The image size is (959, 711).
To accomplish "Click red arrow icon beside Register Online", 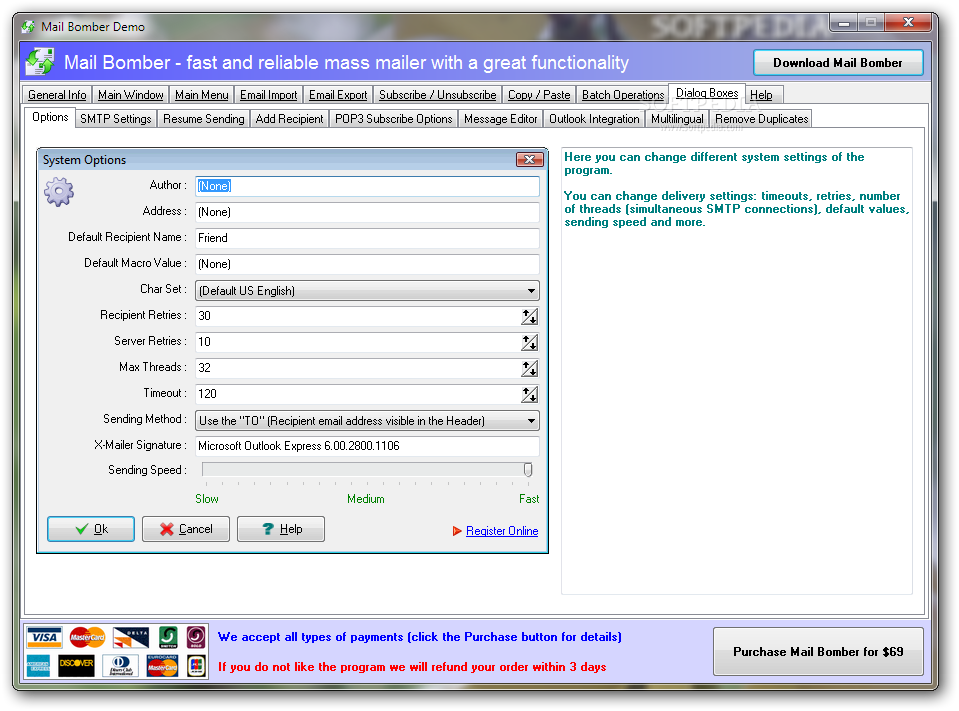I will pyautogui.click(x=457, y=531).
